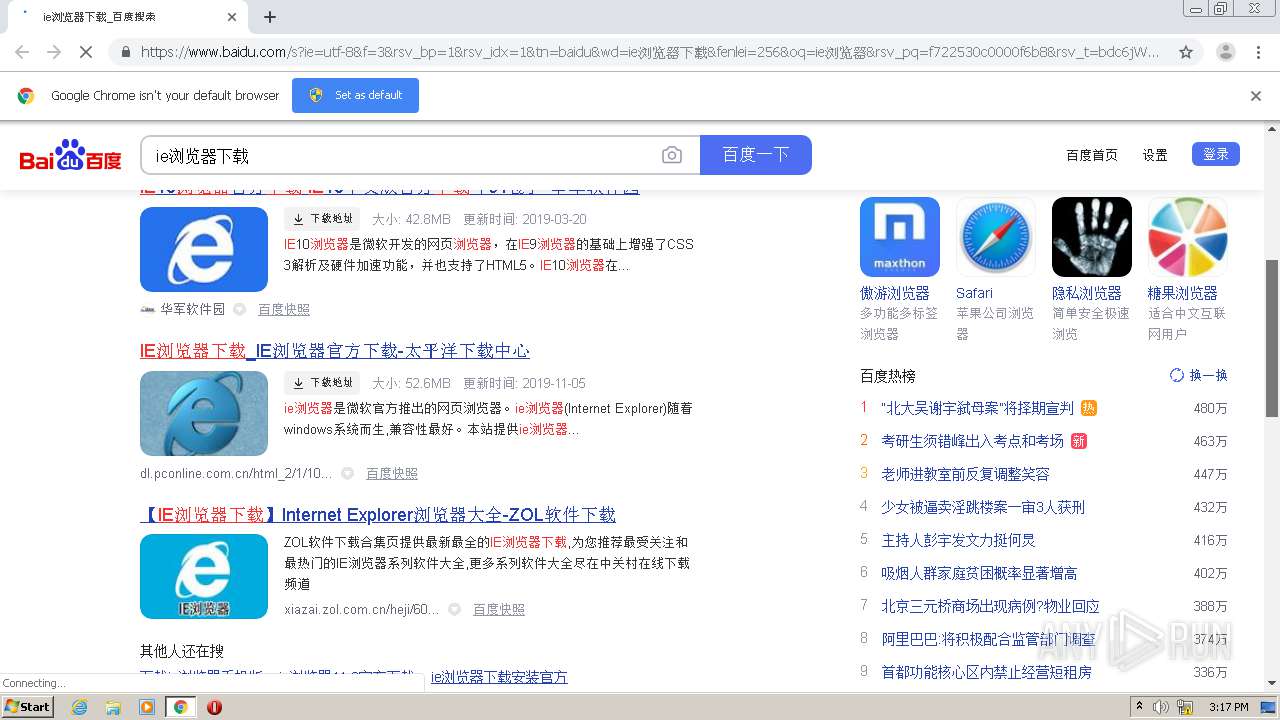
Task: Open 百度快照 for xiazai.zol.com.cn result
Action: (499, 609)
